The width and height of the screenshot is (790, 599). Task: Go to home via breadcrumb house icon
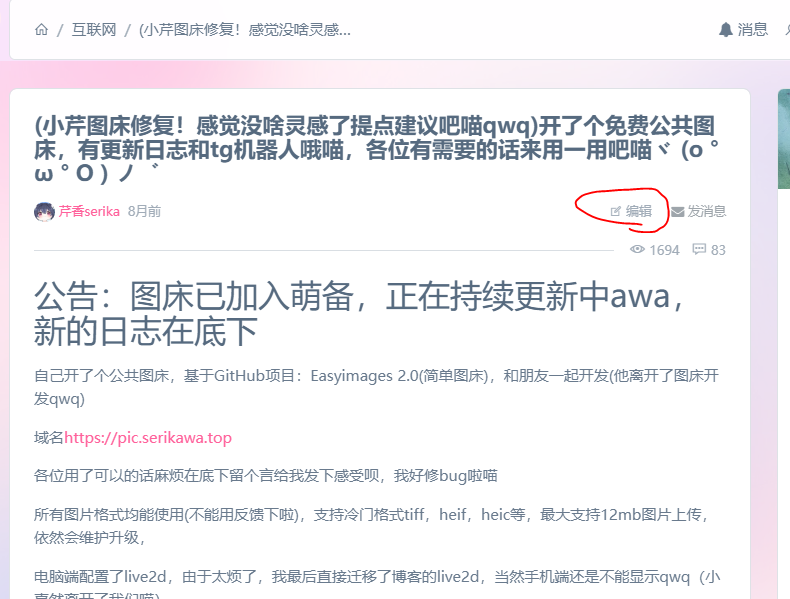pos(41,30)
